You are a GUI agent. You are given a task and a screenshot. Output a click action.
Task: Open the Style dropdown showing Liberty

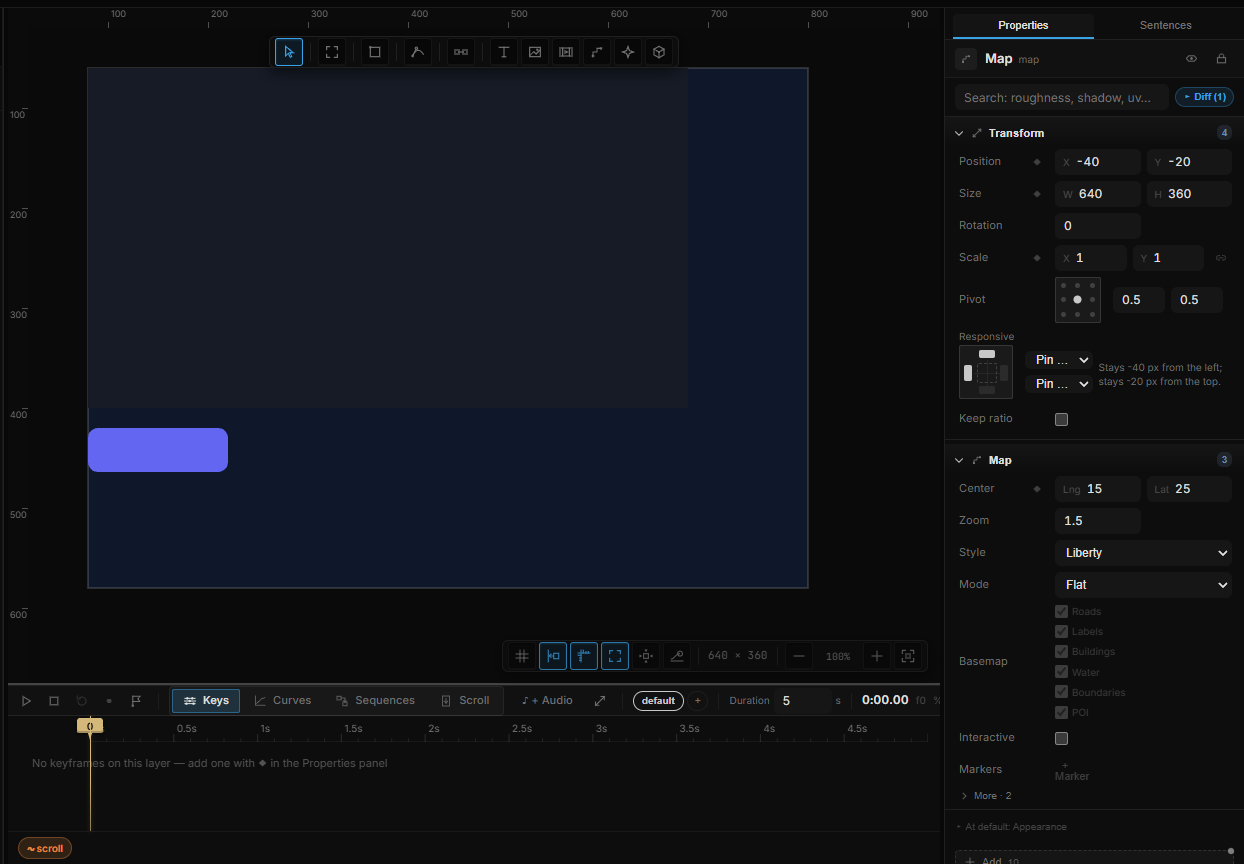pos(1143,553)
